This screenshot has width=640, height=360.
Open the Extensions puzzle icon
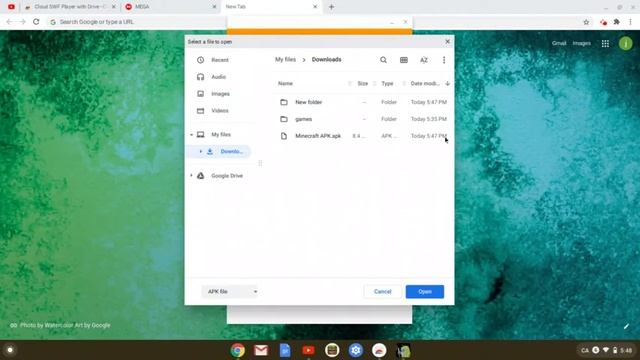click(617, 22)
